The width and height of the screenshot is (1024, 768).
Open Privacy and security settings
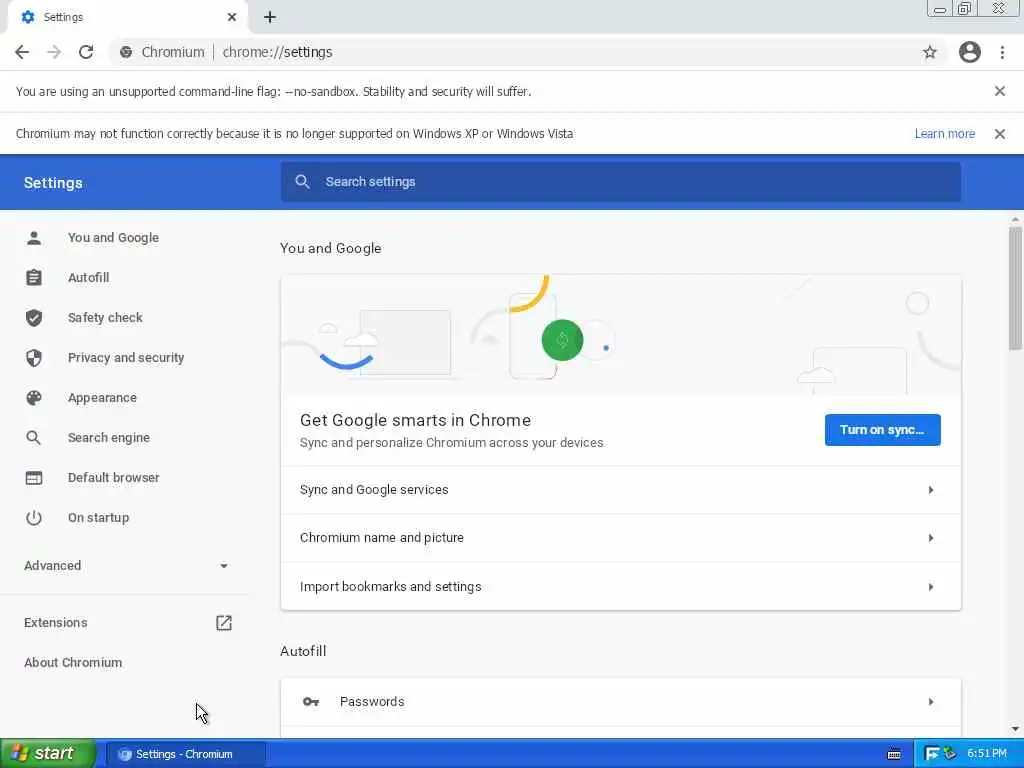125,358
